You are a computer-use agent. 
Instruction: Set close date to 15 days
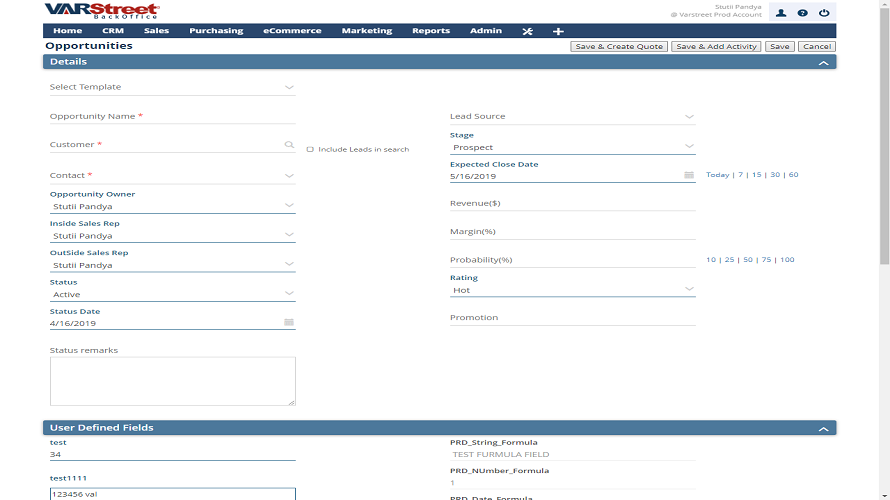pyautogui.click(x=757, y=175)
